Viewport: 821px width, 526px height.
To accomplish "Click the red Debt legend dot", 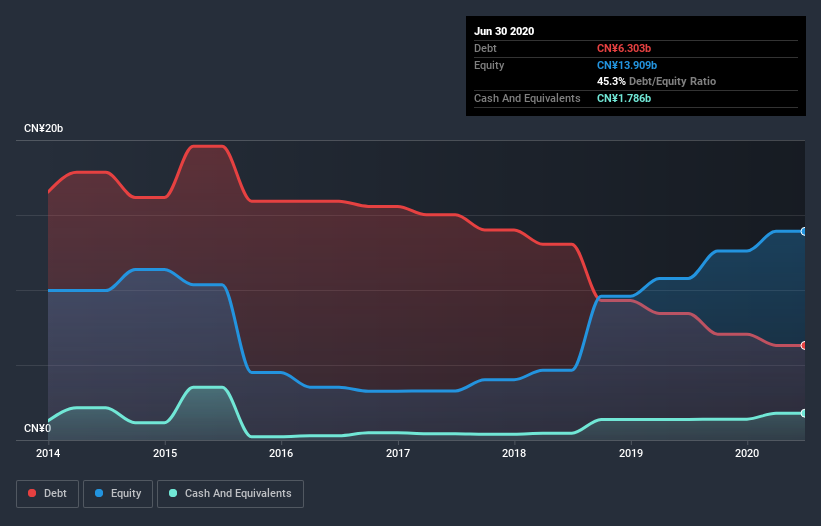I will pos(32,493).
